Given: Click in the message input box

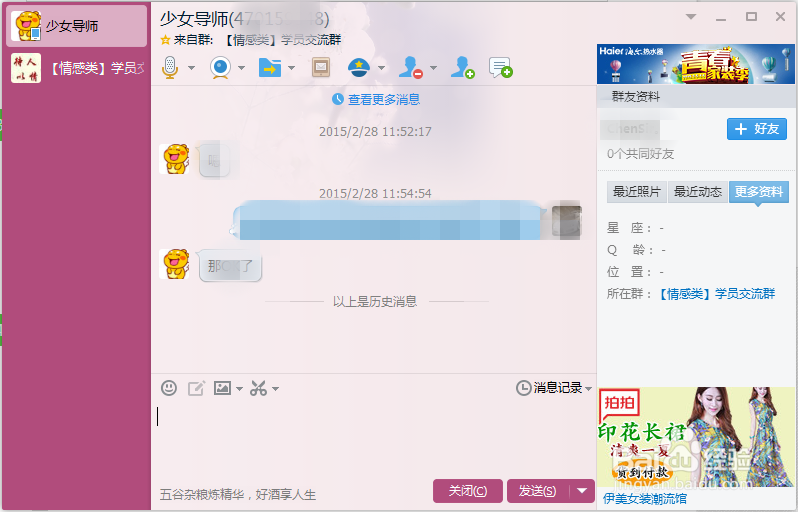Looking at the screenshot, I should pyautogui.click(x=374, y=440).
